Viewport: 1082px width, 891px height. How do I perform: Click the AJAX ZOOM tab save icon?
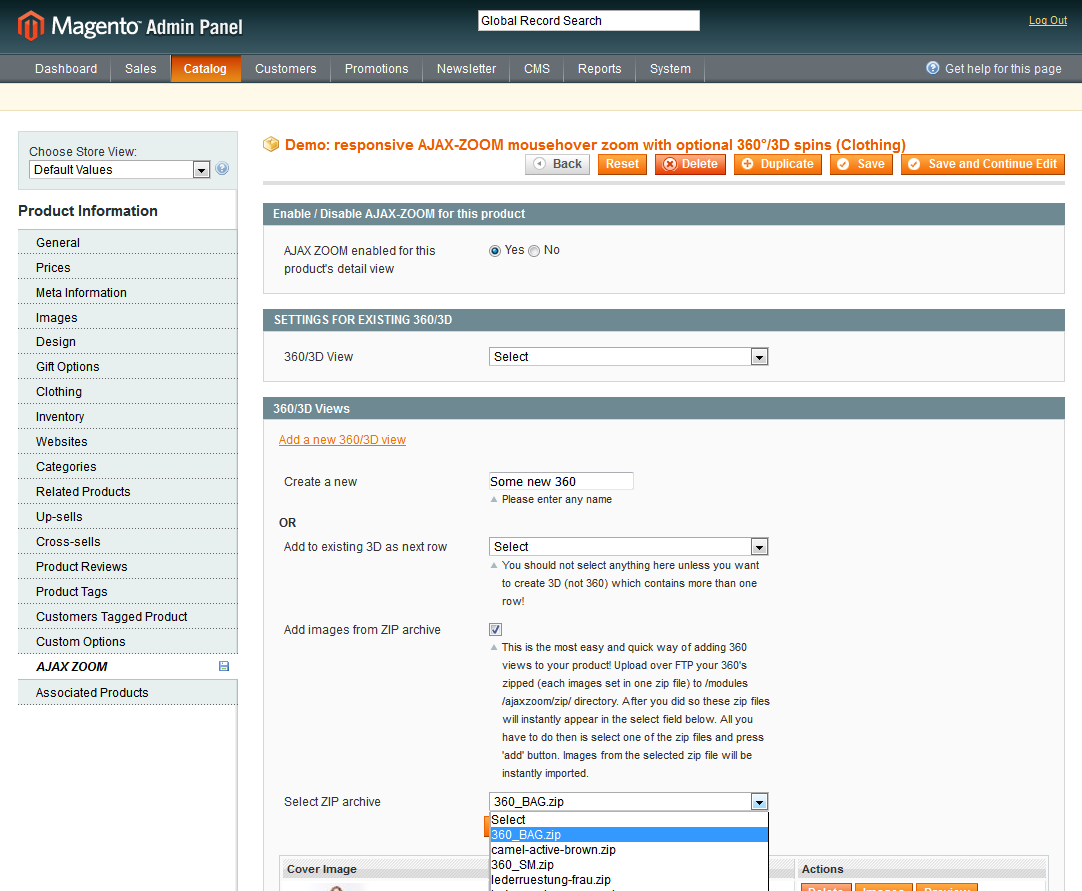224,666
